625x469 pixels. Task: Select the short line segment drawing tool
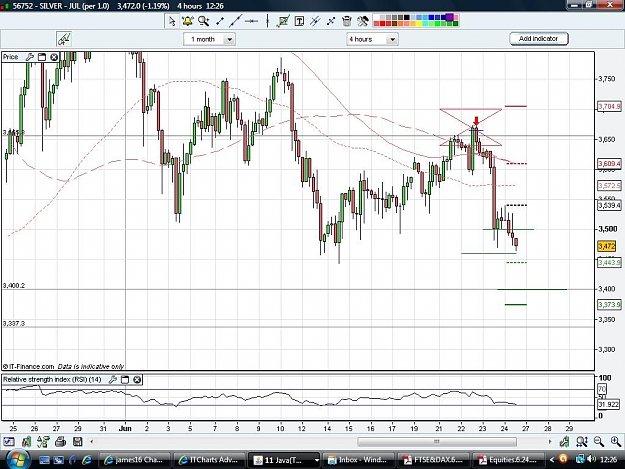[x=220, y=21]
